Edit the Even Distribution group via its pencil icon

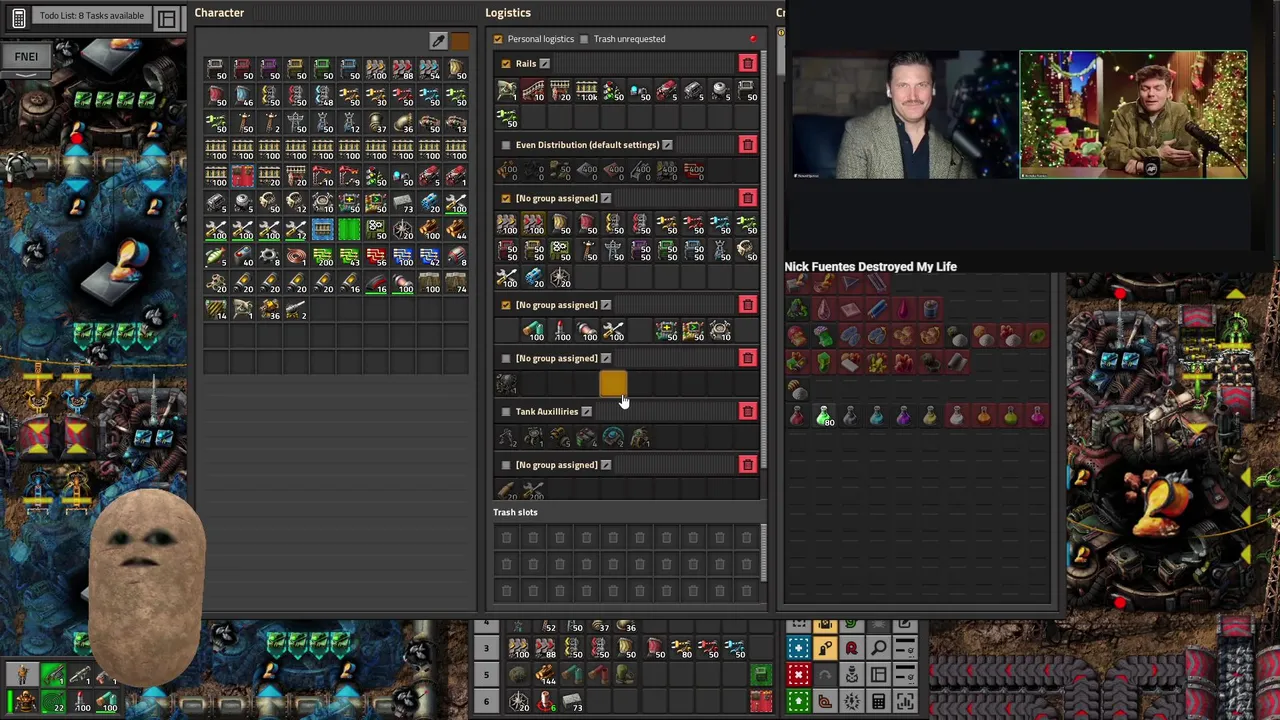coord(667,145)
